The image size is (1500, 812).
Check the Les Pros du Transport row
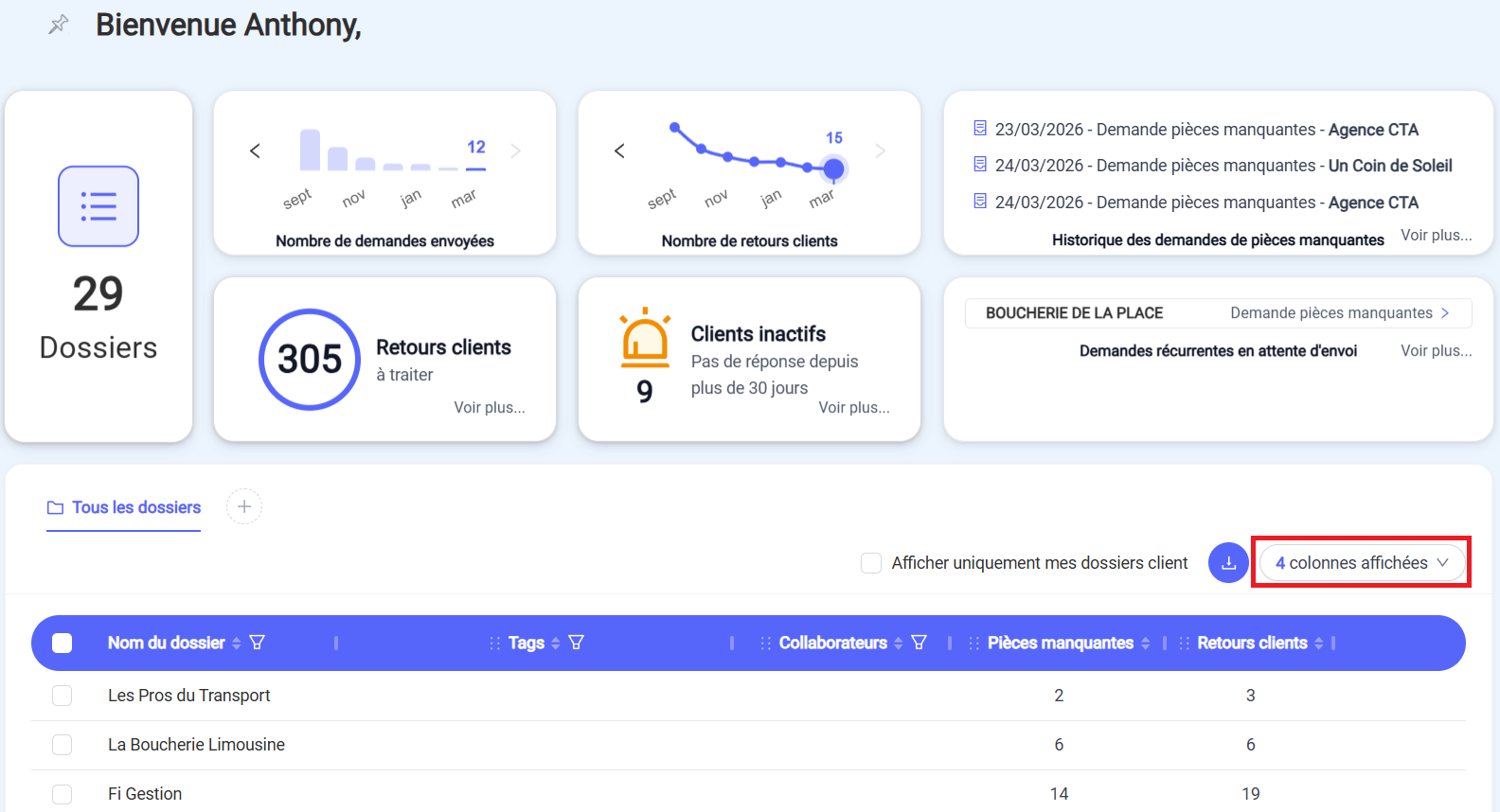(62, 696)
